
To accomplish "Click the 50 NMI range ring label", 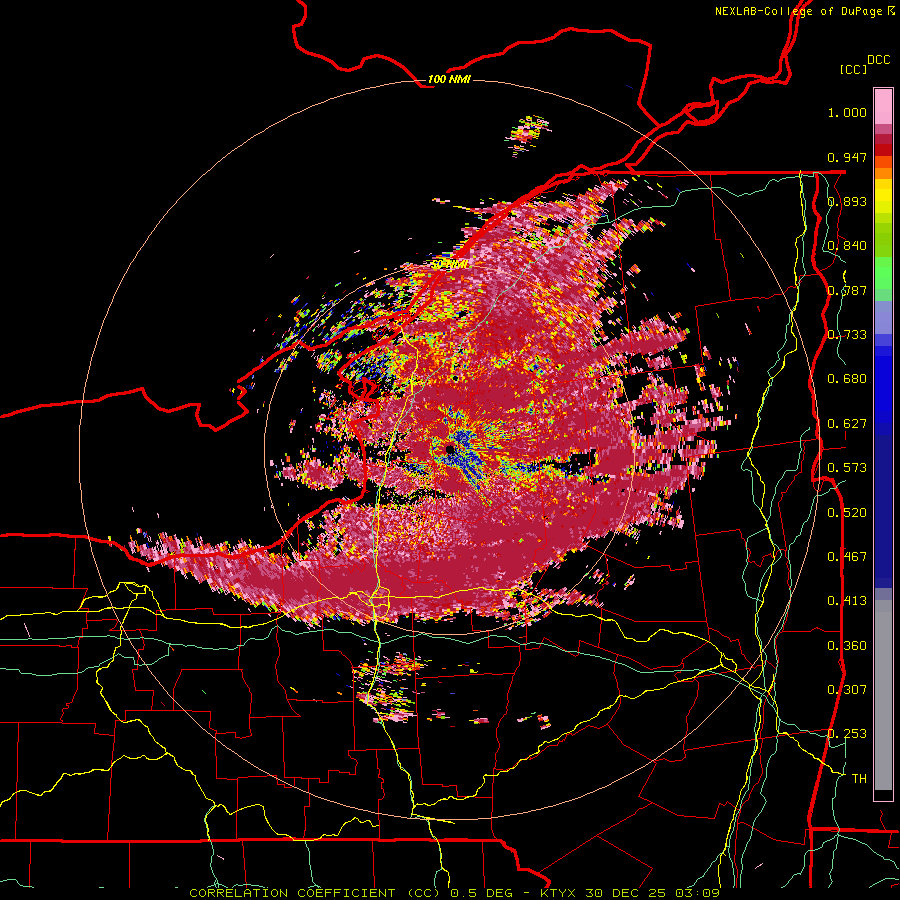I will pyautogui.click(x=449, y=265).
